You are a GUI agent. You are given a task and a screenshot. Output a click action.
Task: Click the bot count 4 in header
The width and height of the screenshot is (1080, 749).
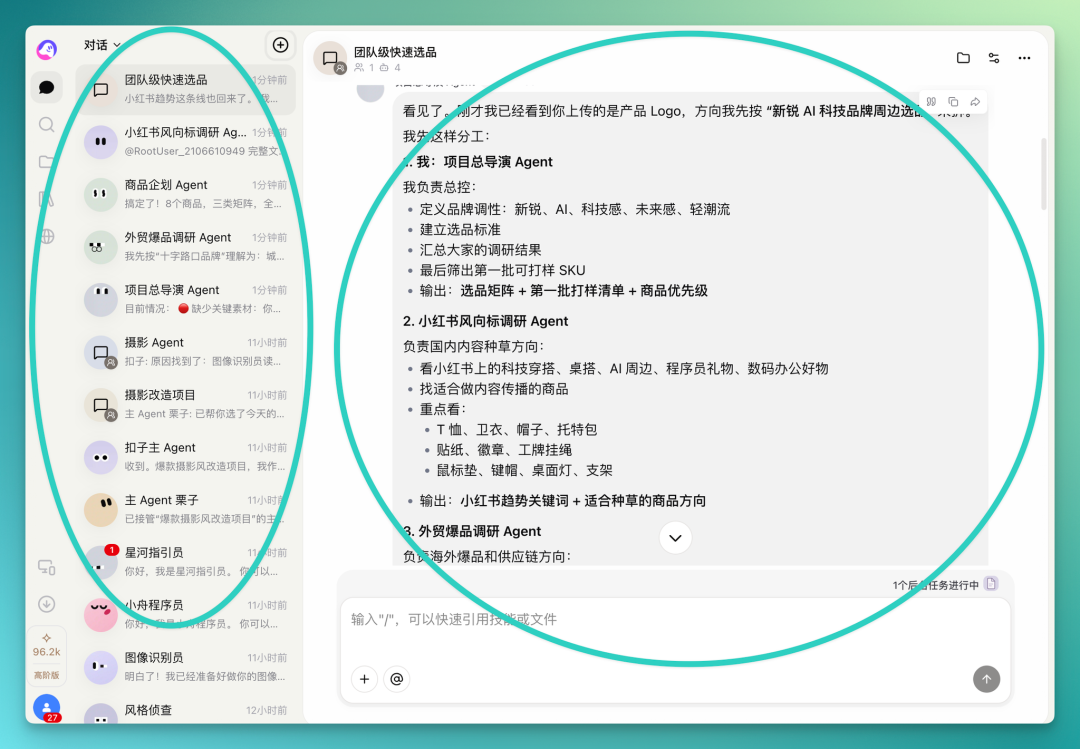[390, 68]
